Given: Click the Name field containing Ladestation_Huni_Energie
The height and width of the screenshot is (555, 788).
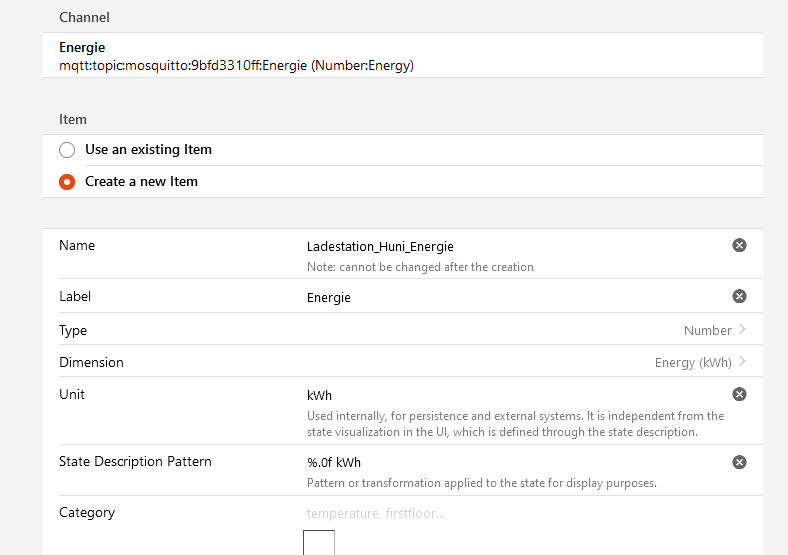Looking at the screenshot, I should pos(500,246).
